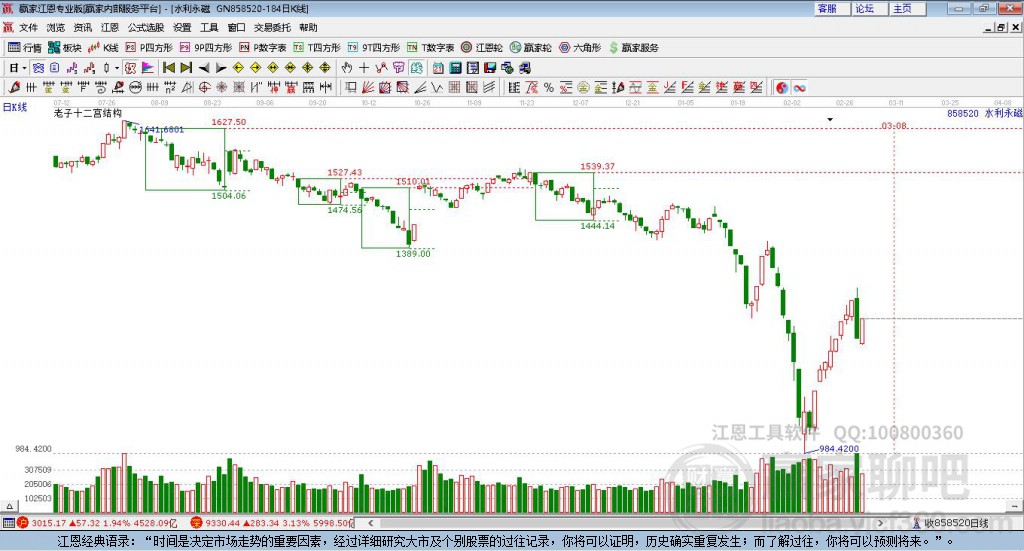Jump to first bar with skip-back icon
The image size is (1024, 551).
pos(168,68)
